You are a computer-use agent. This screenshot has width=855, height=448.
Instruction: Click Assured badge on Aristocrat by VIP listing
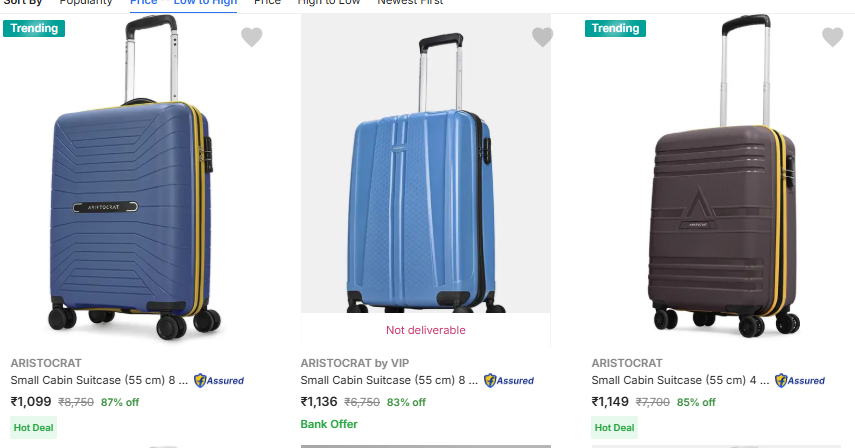(x=509, y=380)
